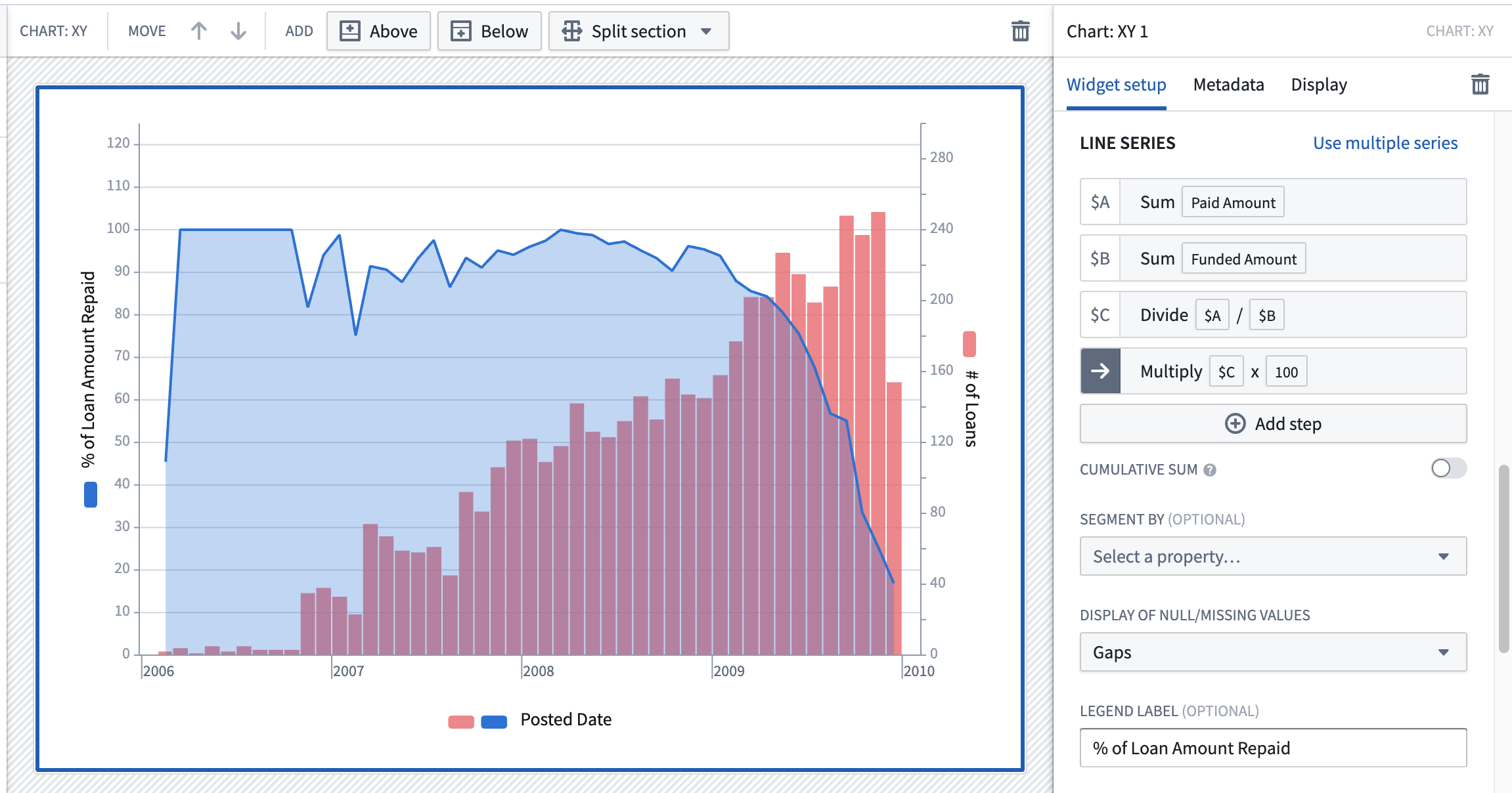Switch to the Metadata tab
Screen dimensions: 1512x793
click(1228, 85)
